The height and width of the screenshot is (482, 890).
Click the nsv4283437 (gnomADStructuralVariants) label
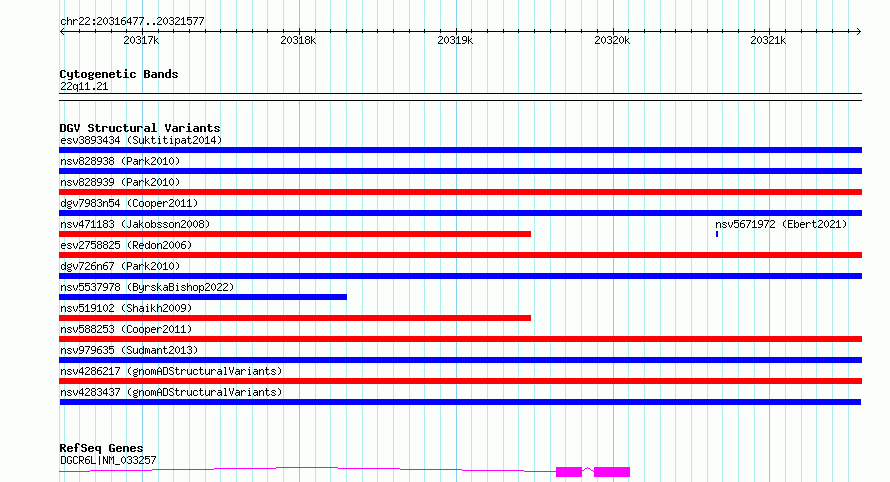pos(171,392)
